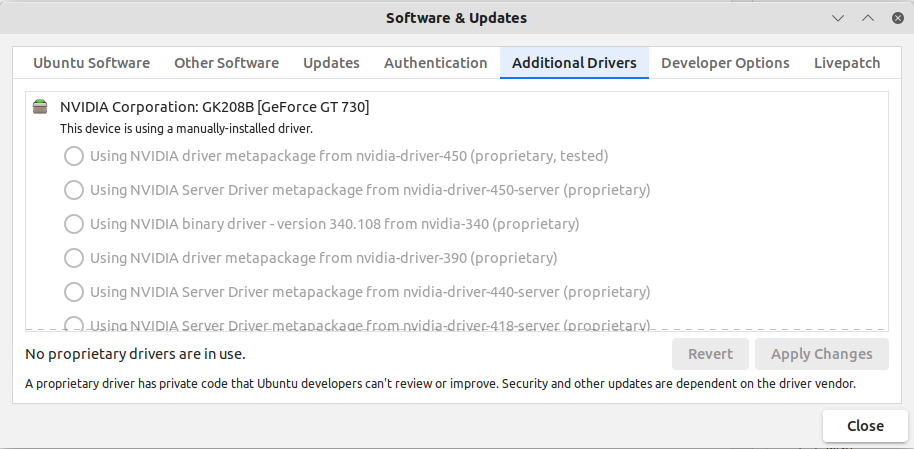This screenshot has height=449, width=914.
Task: Select nvidia-driver-390 radio button
Action: (x=73, y=258)
